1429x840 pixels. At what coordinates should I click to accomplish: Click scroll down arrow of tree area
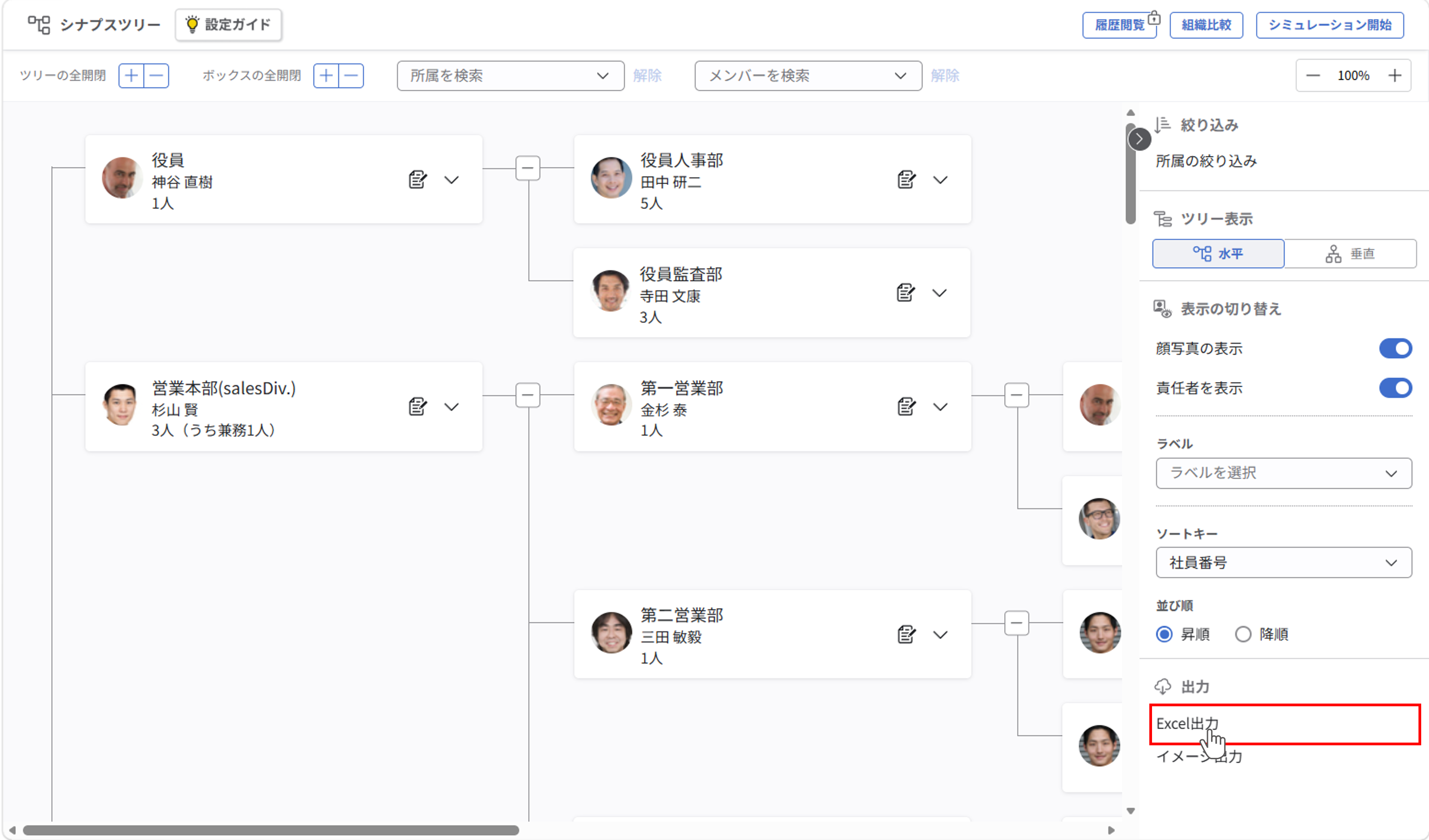[x=1131, y=811]
